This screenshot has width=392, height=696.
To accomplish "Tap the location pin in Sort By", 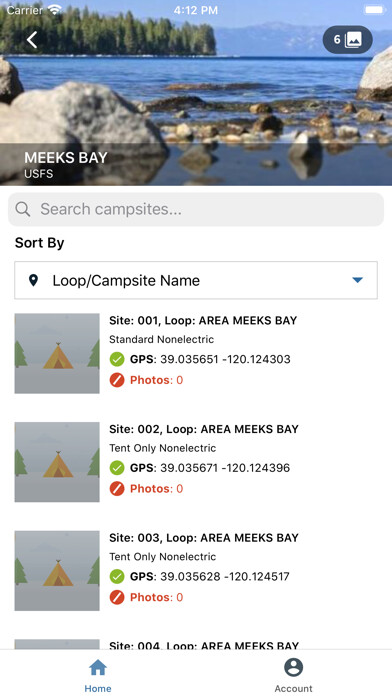I will click(33, 280).
